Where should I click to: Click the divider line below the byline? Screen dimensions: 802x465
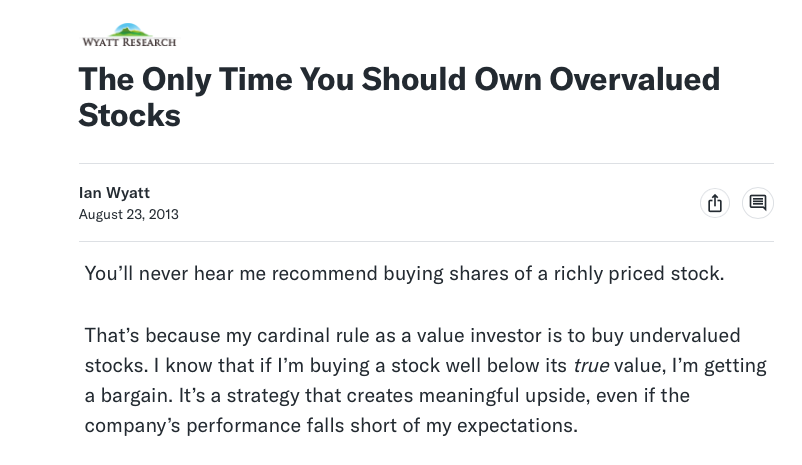point(426,241)
